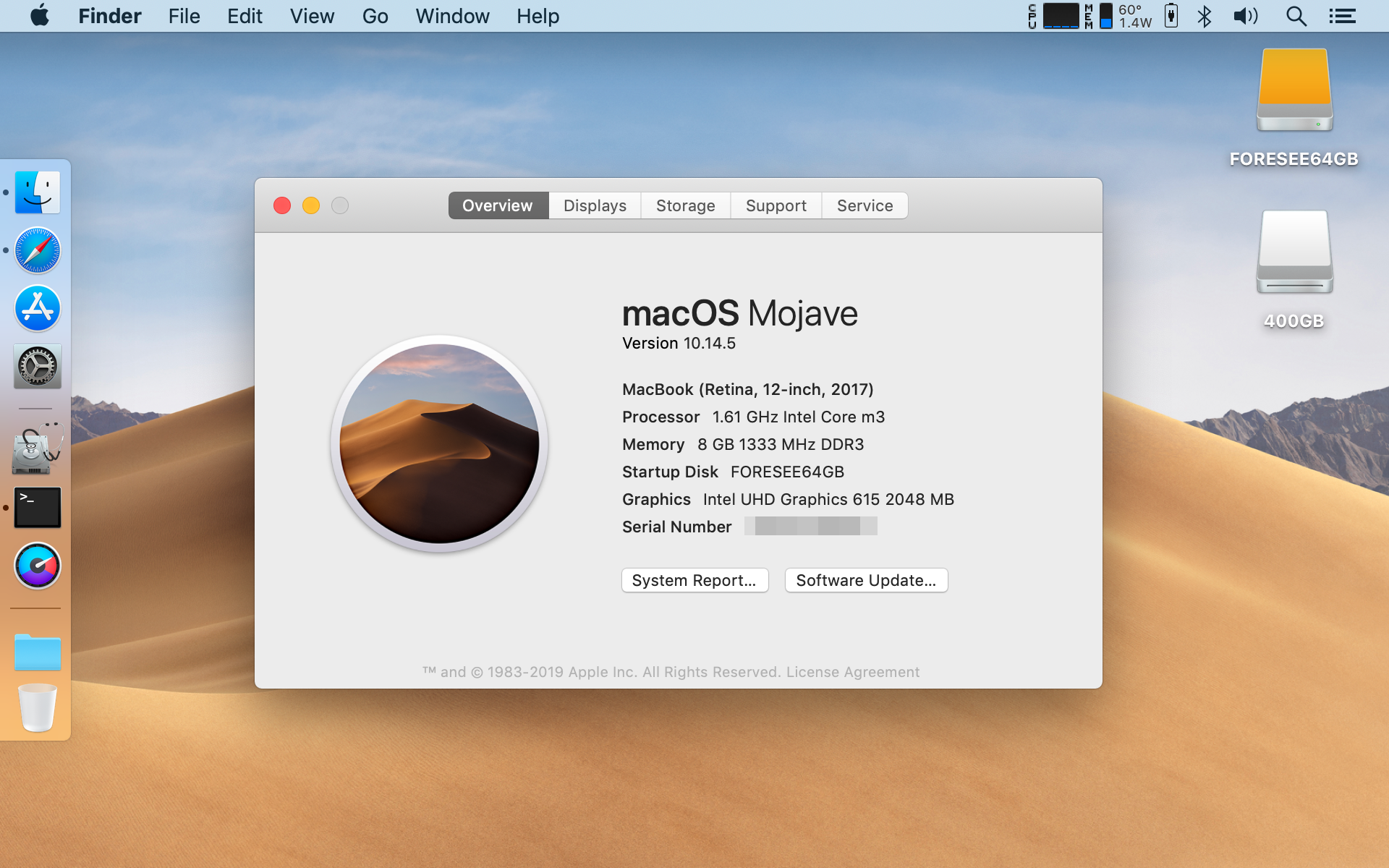The image size is (1389, 868).
Task: Open the battery status menu
Action: 1171,16
